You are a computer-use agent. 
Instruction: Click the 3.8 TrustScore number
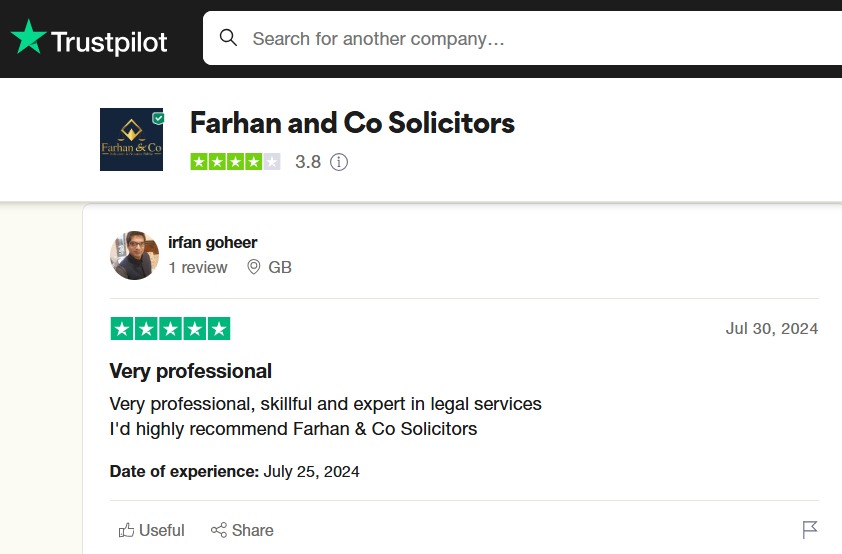click(308, 162)
